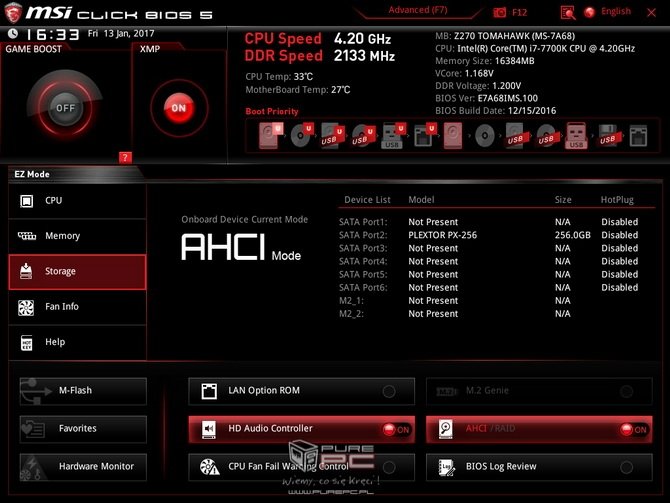Image resolution: width=670 pixels, height=503 pixels.
Task: Click the AHCI/RAID disk icon
Action: click(x=446, y=429)
